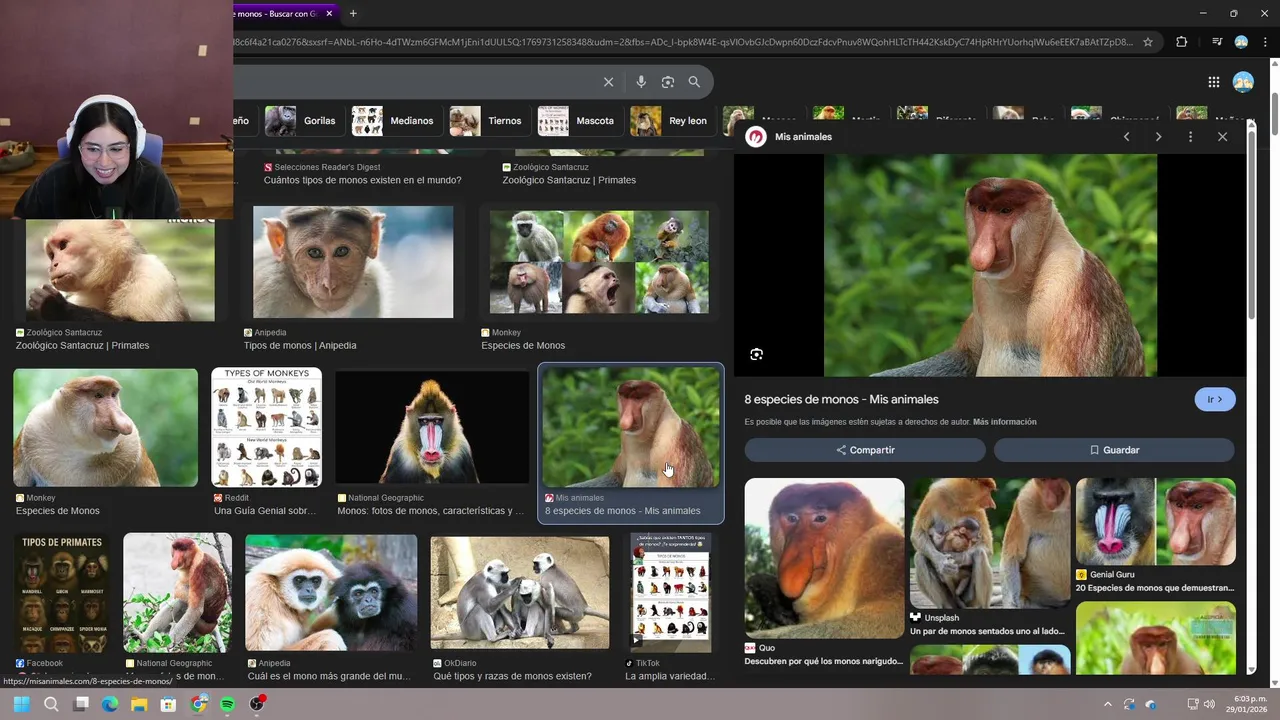This screenshot has height=720, width=1280.
Task: Start voice search with the microphone icon
Action: [641, 82]
